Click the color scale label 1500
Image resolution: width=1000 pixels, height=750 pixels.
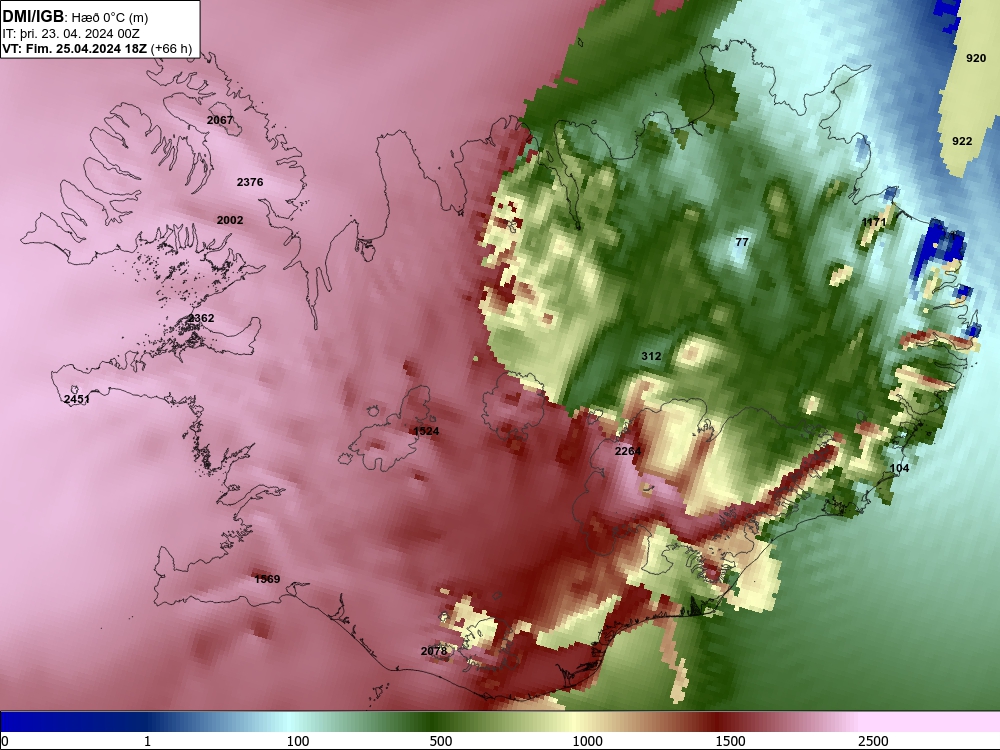730,741
